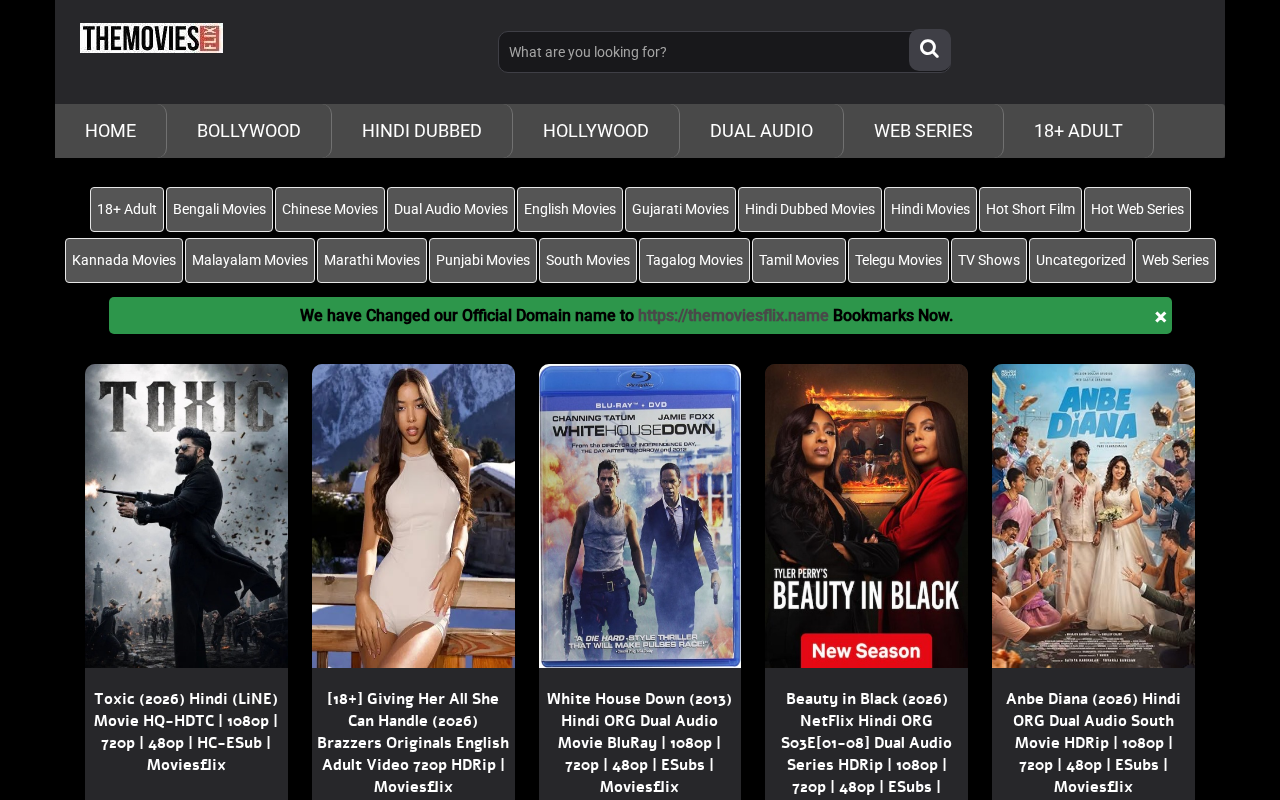Open the Bollywood menu
This screenshot has width=1280, height=800.
click(249, 131)
